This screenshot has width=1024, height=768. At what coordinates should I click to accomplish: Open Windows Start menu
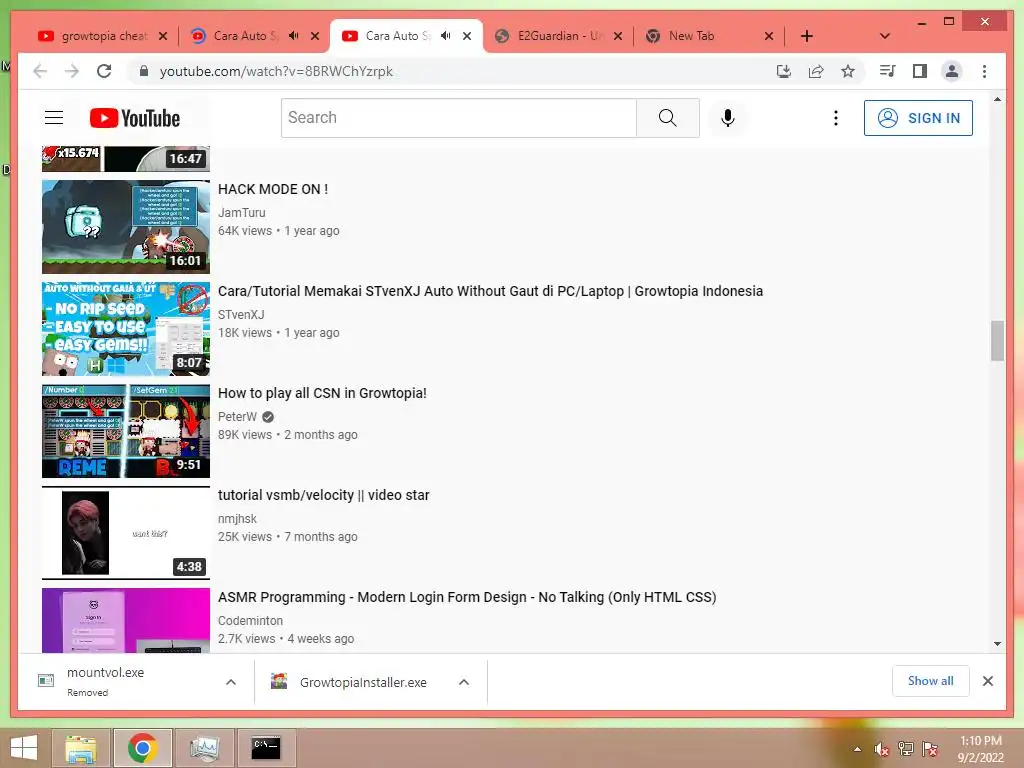pos(24,748)
